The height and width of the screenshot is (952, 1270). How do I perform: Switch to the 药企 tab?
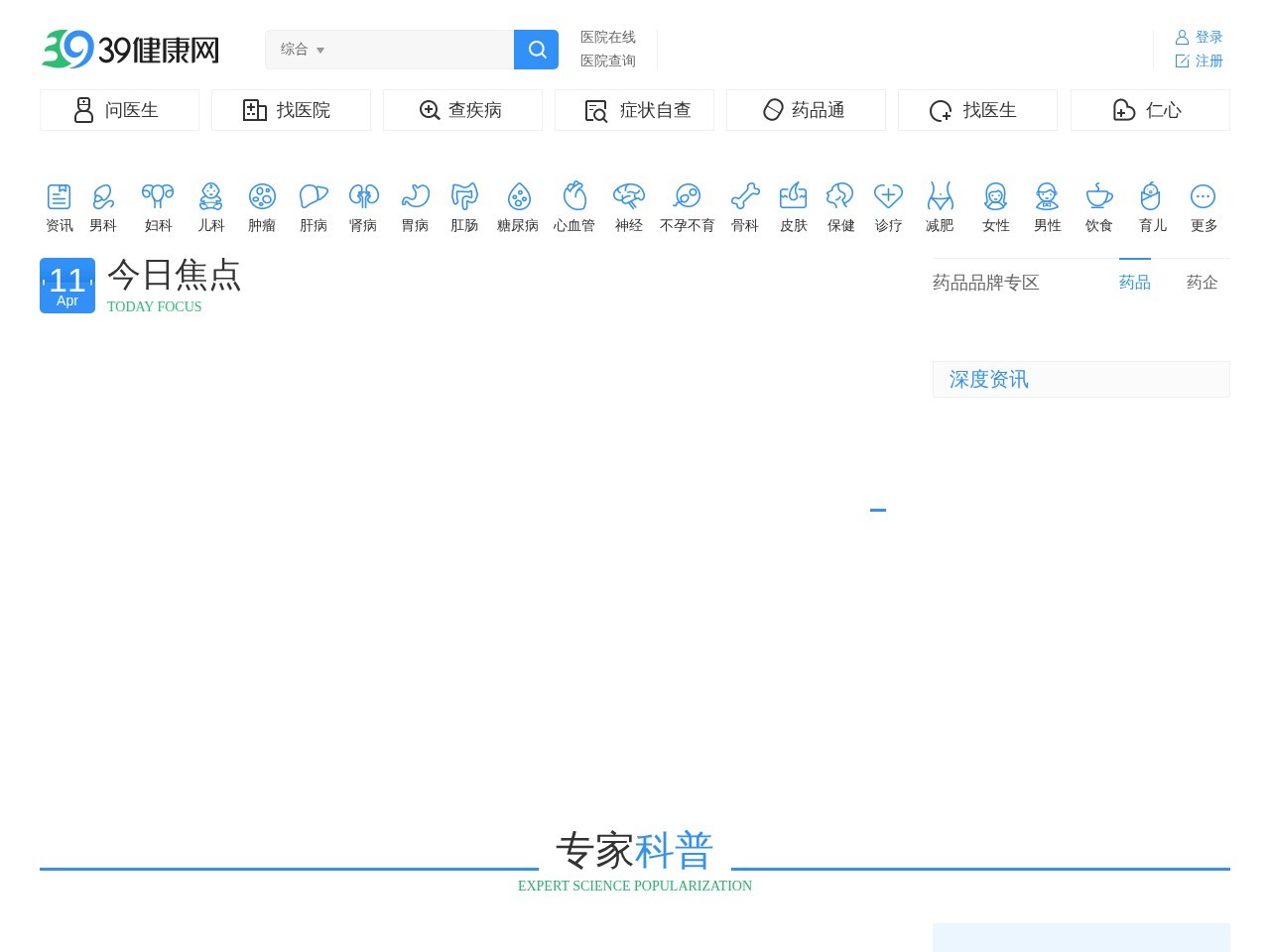pos(1202,283)
